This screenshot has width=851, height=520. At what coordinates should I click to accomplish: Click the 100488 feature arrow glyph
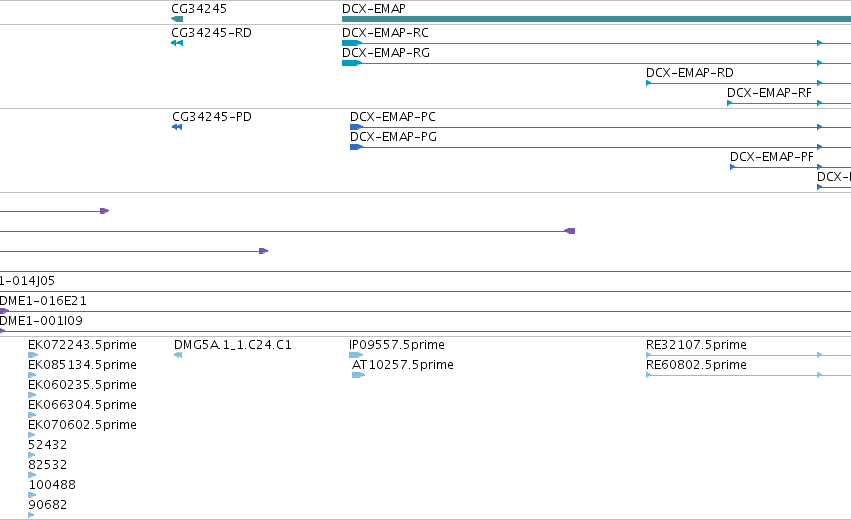pyautogui.click(x=32, y=496)
